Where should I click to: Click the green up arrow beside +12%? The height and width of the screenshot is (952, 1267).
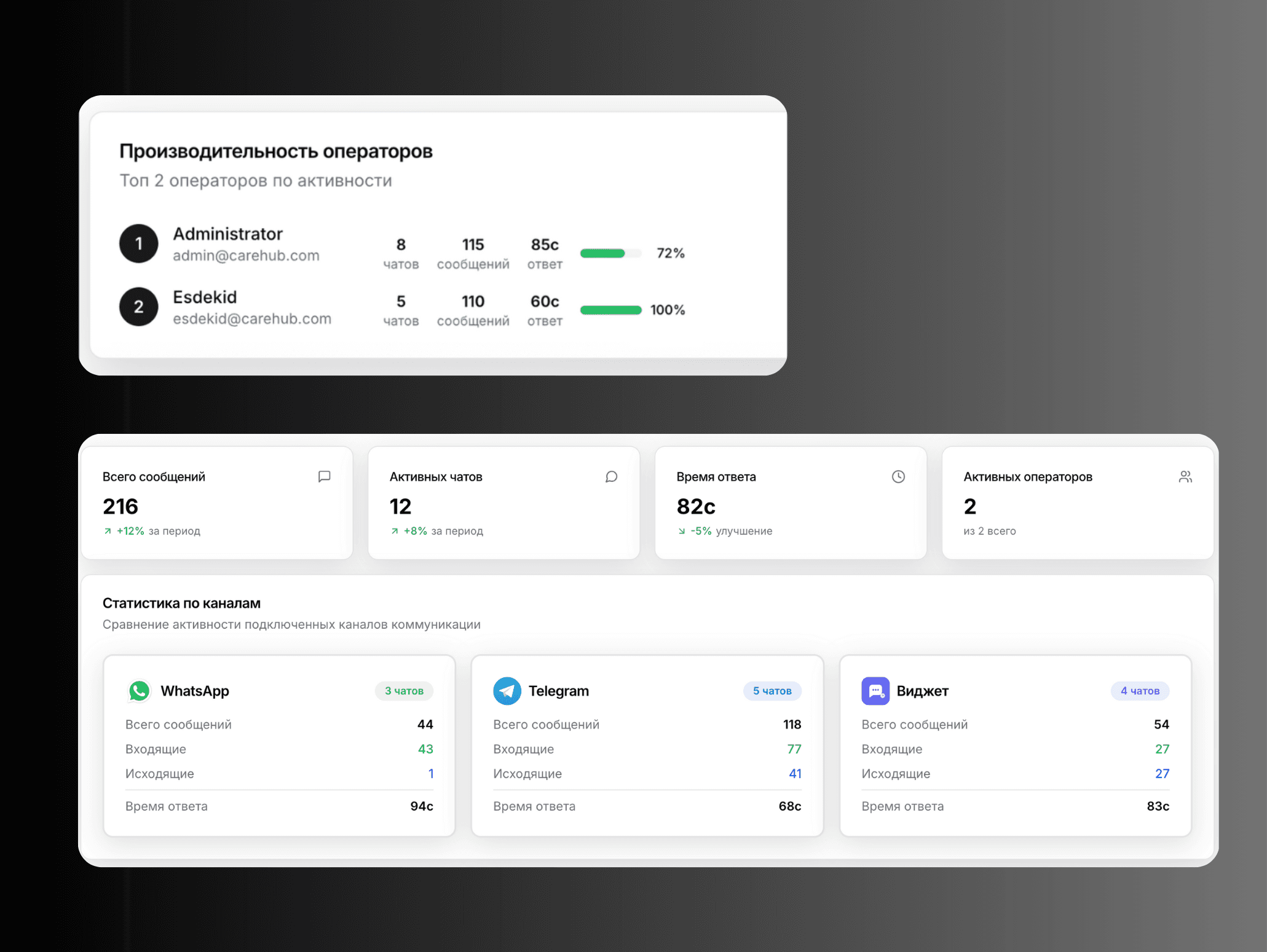108,531
